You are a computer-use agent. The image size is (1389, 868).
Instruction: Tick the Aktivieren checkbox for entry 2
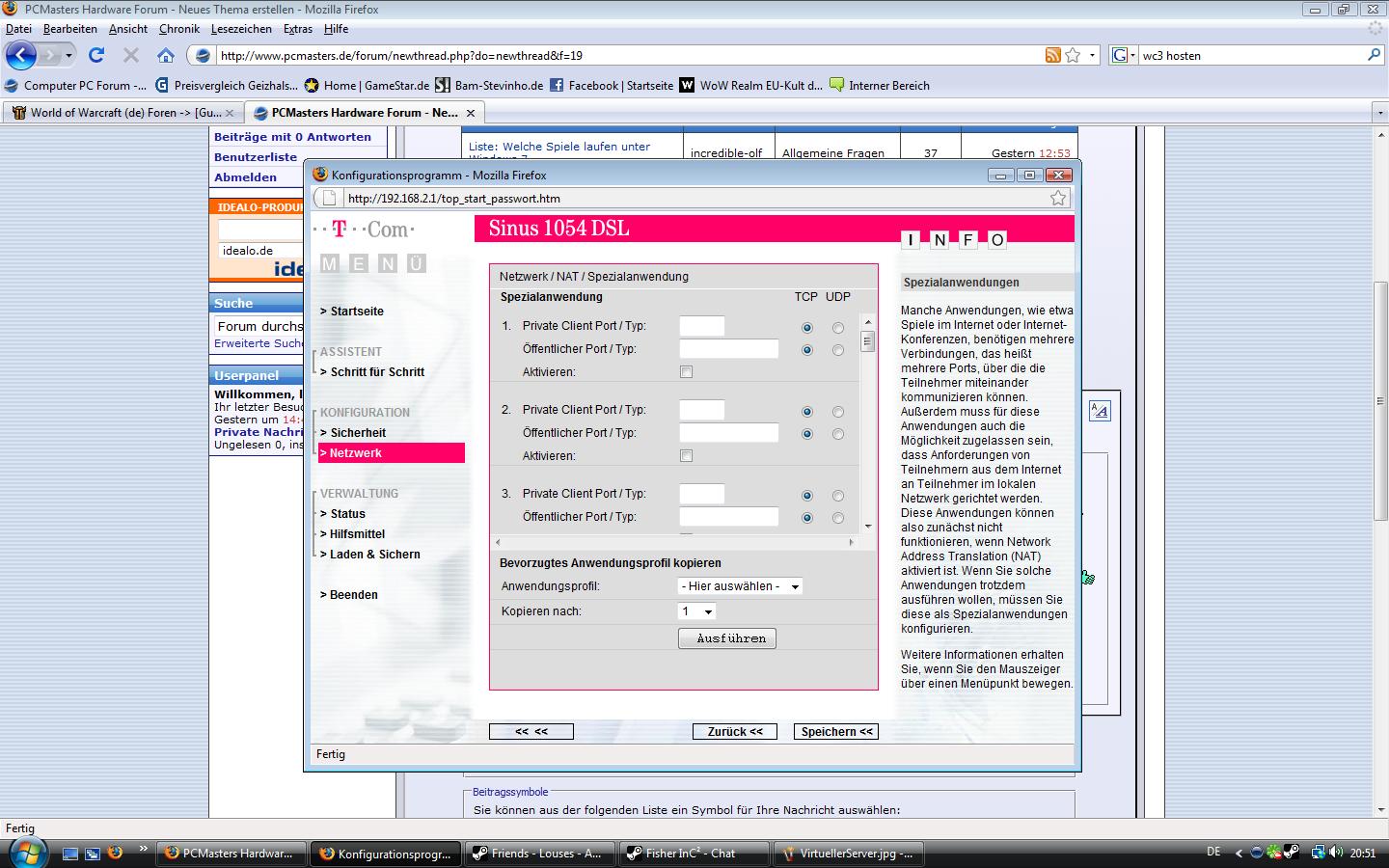click(x=687, y=455)
